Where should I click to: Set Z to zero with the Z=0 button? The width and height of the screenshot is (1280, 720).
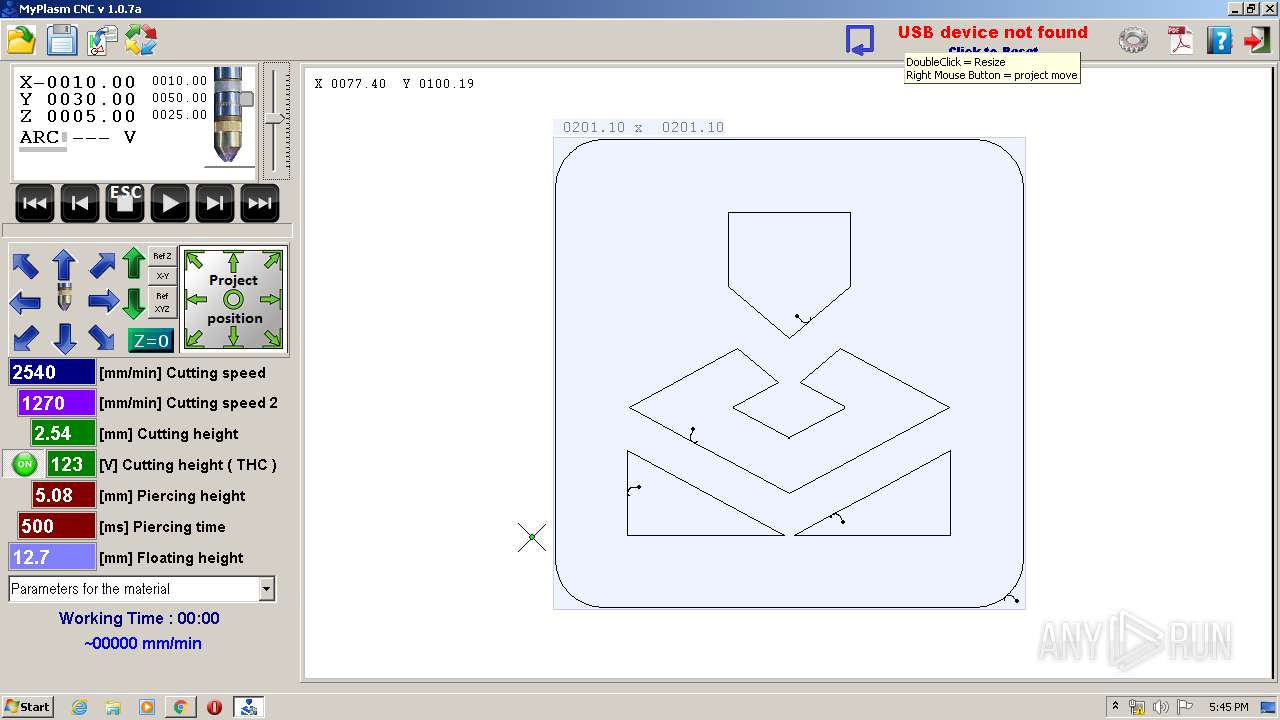[x=151, y=341]
